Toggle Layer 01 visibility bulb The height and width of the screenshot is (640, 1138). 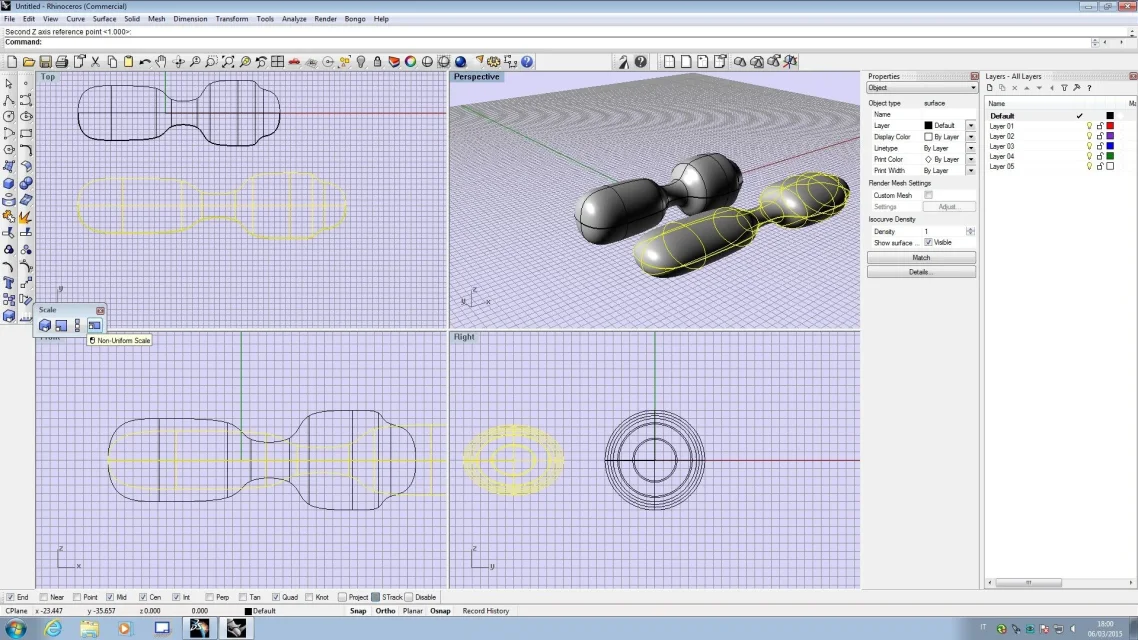point(1089,126)
